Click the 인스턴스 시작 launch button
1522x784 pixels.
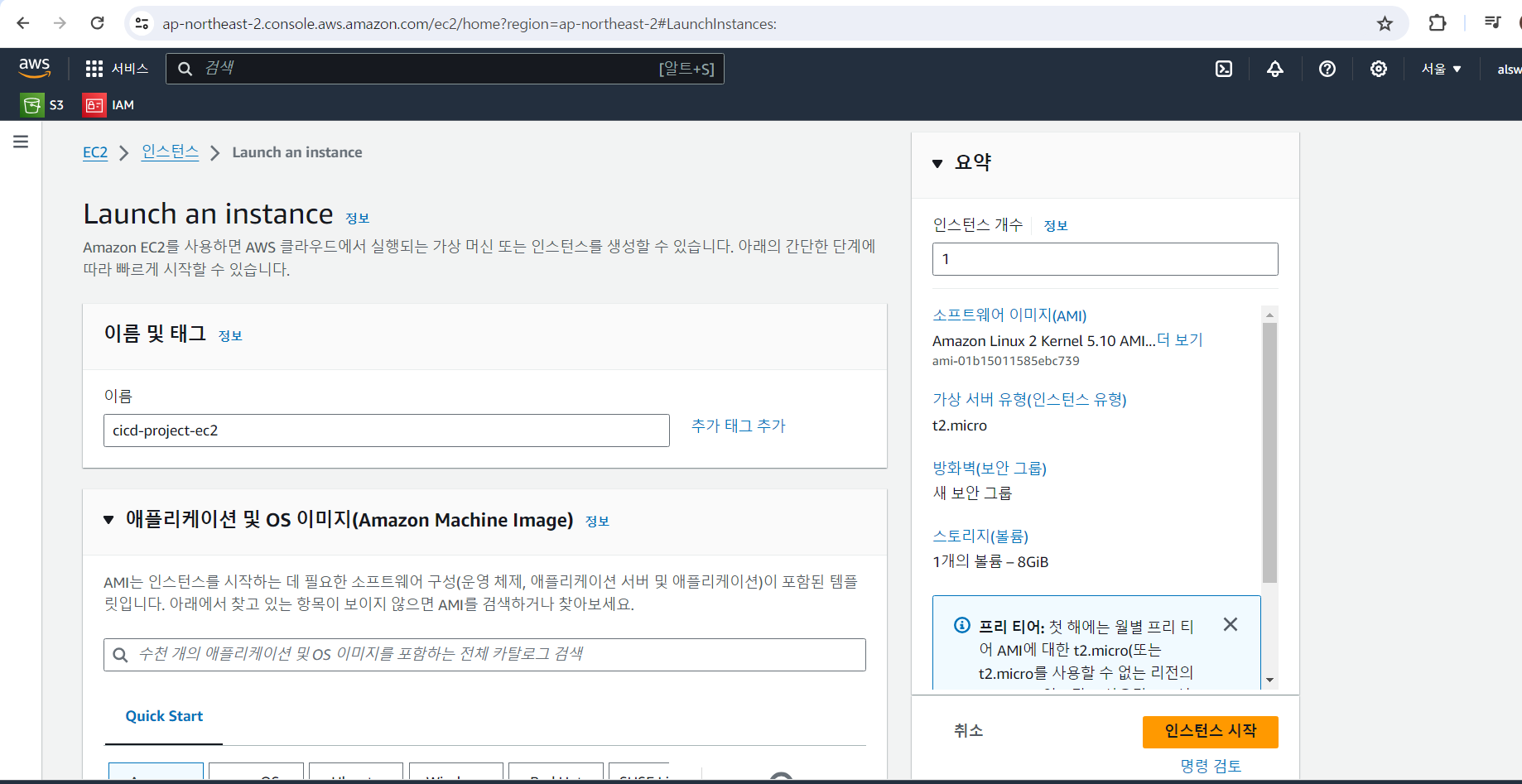[x=1211, y=732]
